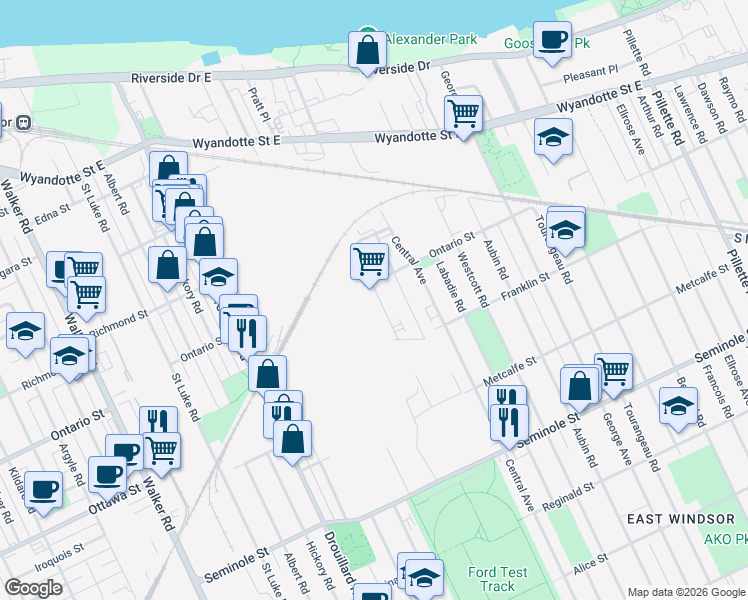
Task: Select the grocery cart marker near Tourangeau Rd and Seminole
Action: click(x=614, y=374)
